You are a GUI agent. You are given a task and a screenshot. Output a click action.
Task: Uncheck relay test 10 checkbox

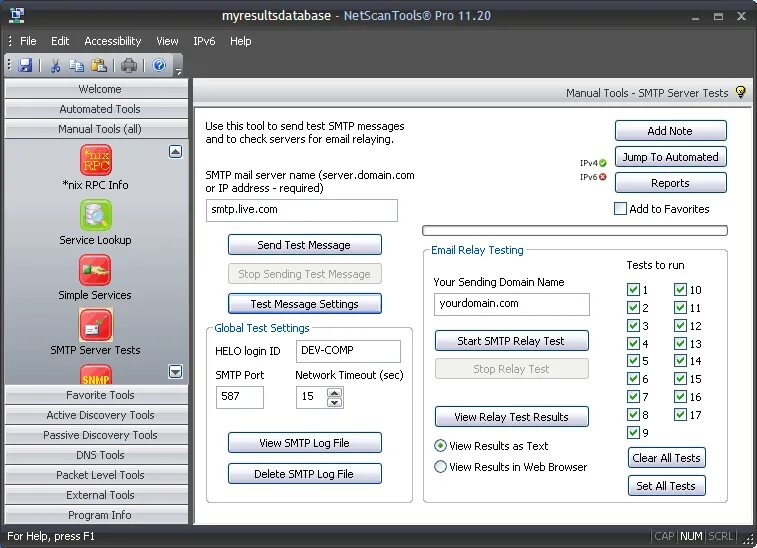[x=680, y=289]
